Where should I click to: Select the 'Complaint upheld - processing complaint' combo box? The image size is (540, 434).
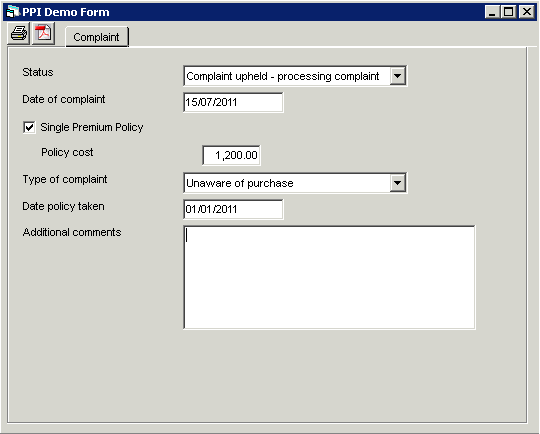(295, 76)
